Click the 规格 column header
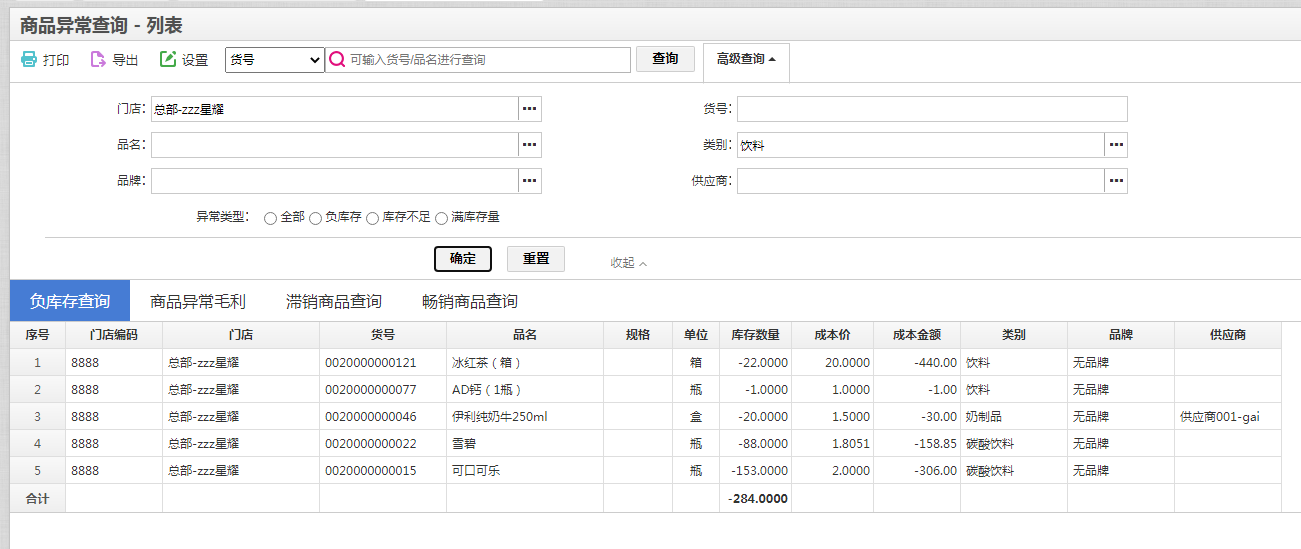Screen dimensions: 1301x549 [x=638, y=335]
